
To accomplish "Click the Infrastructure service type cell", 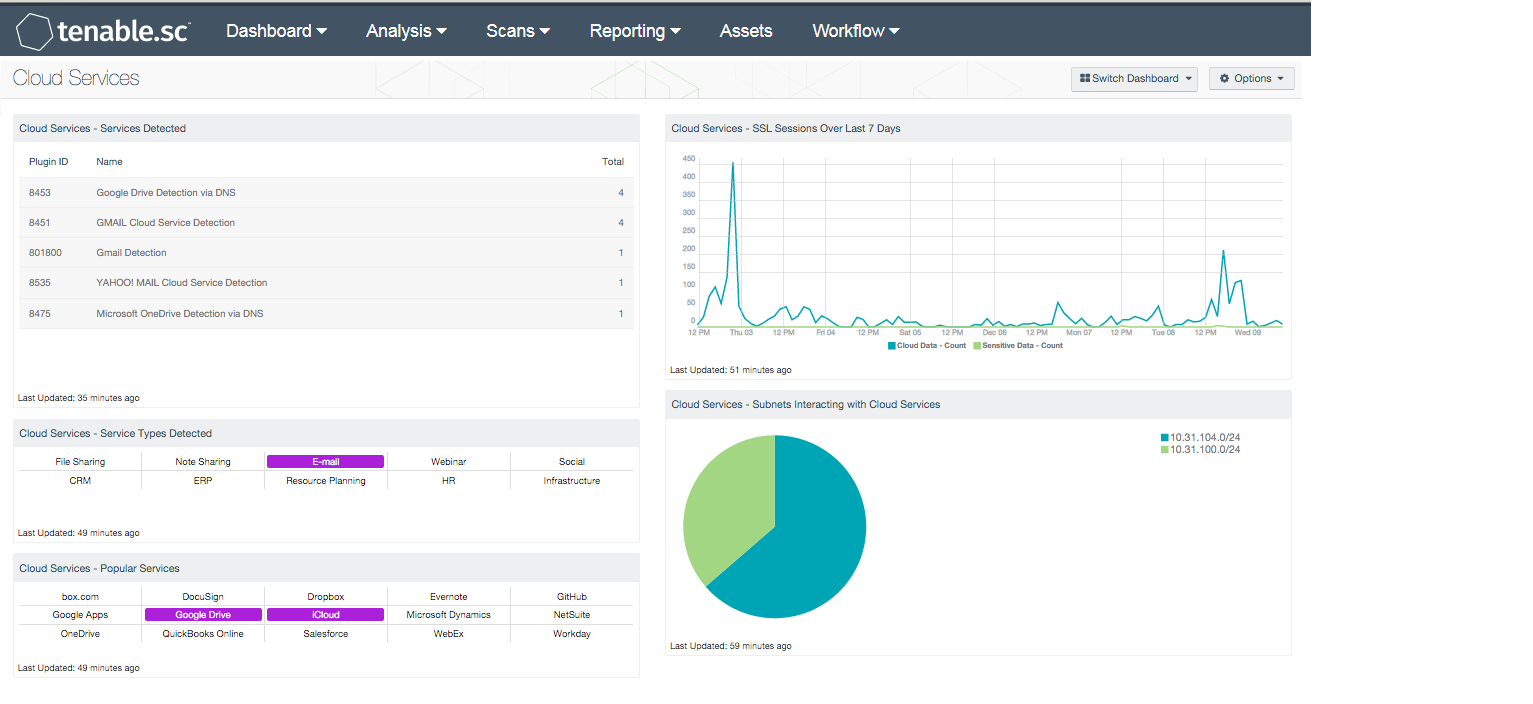I will pos(571,480).
